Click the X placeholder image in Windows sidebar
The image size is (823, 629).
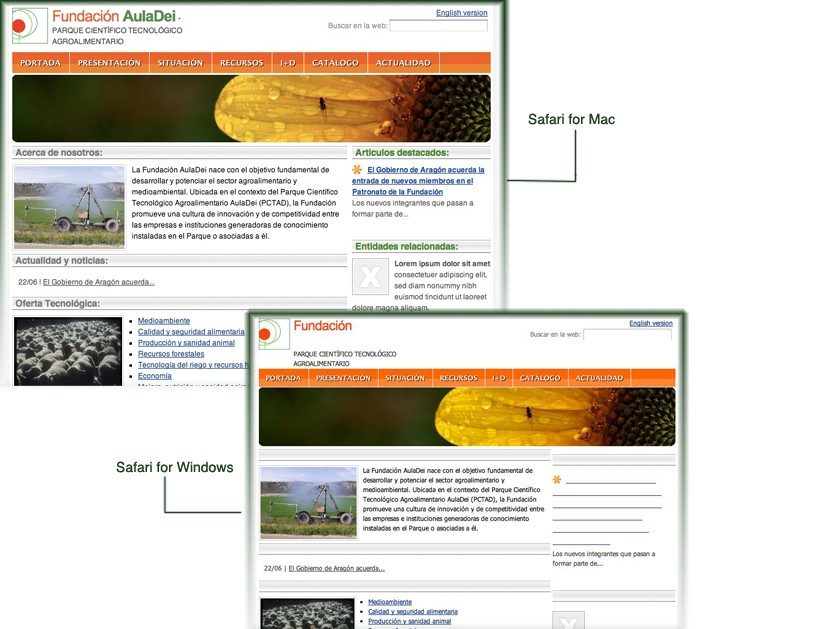pos(568,620)
